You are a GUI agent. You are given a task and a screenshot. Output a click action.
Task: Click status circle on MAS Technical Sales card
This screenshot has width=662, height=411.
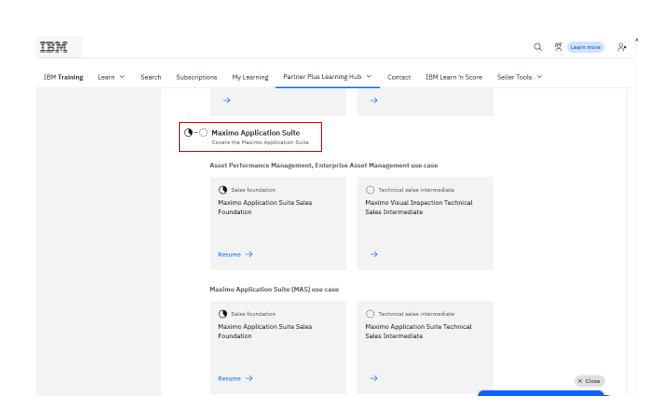370,314
